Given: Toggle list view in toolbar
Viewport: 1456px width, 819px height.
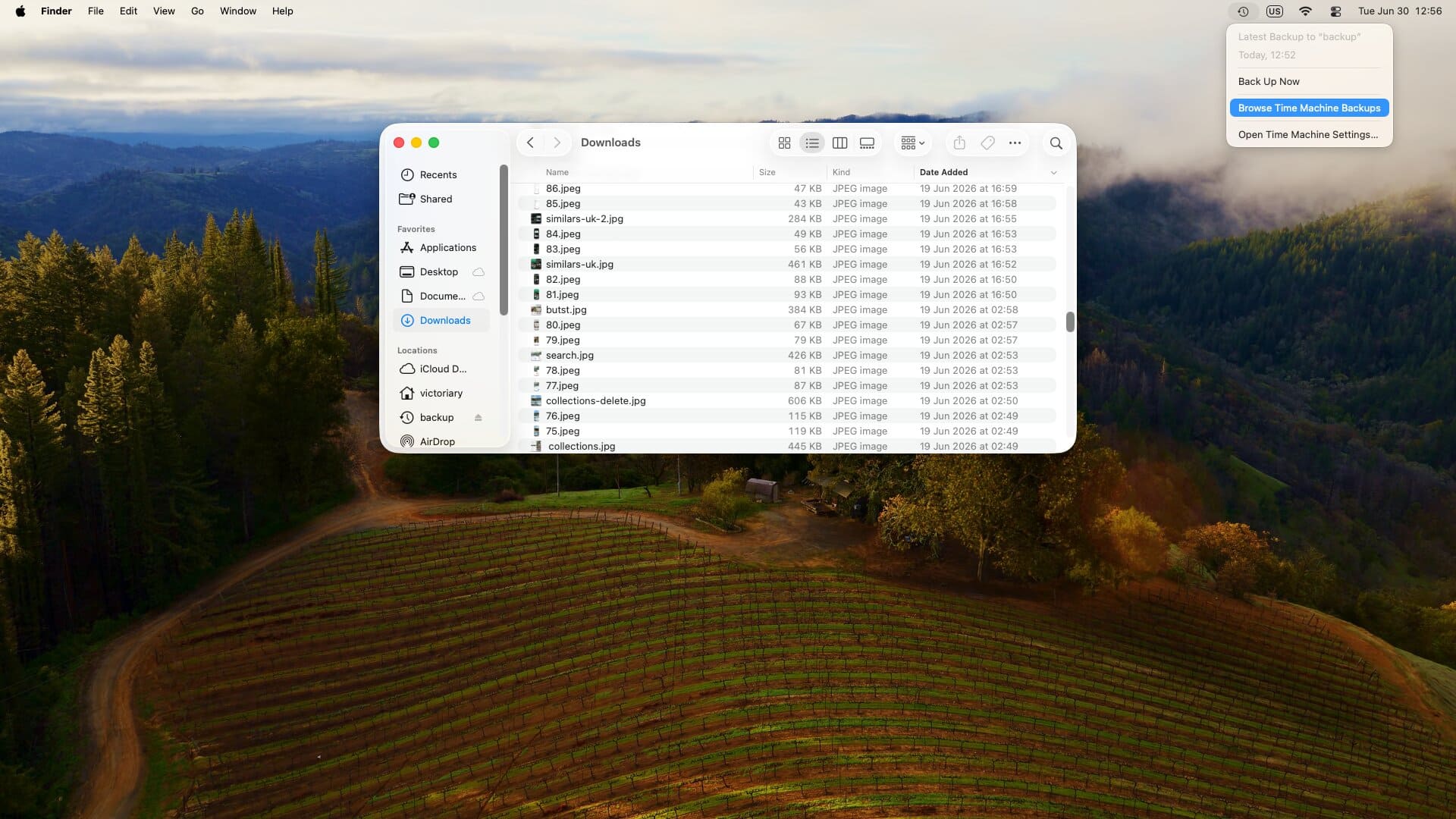Looking at the screenshot, I should [812, 143].
